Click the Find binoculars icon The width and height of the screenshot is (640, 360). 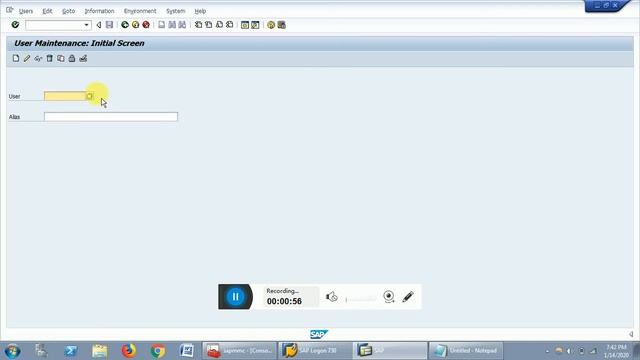pyautogui.click(x=172, y=25)
